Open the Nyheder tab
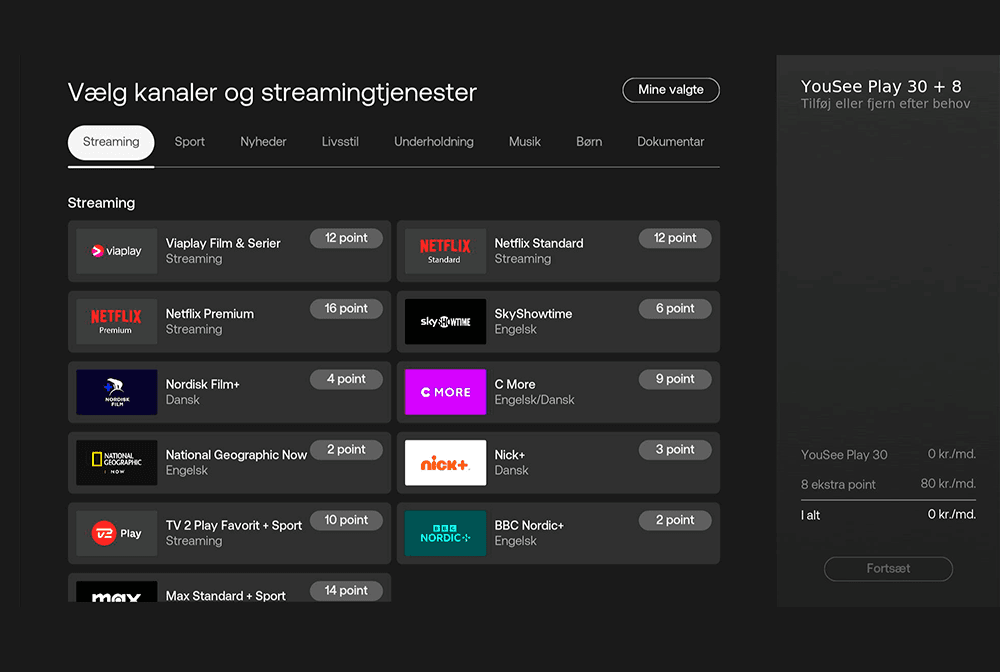The height and width of the screenshot is (672, 1000). [x=263, y=142]
